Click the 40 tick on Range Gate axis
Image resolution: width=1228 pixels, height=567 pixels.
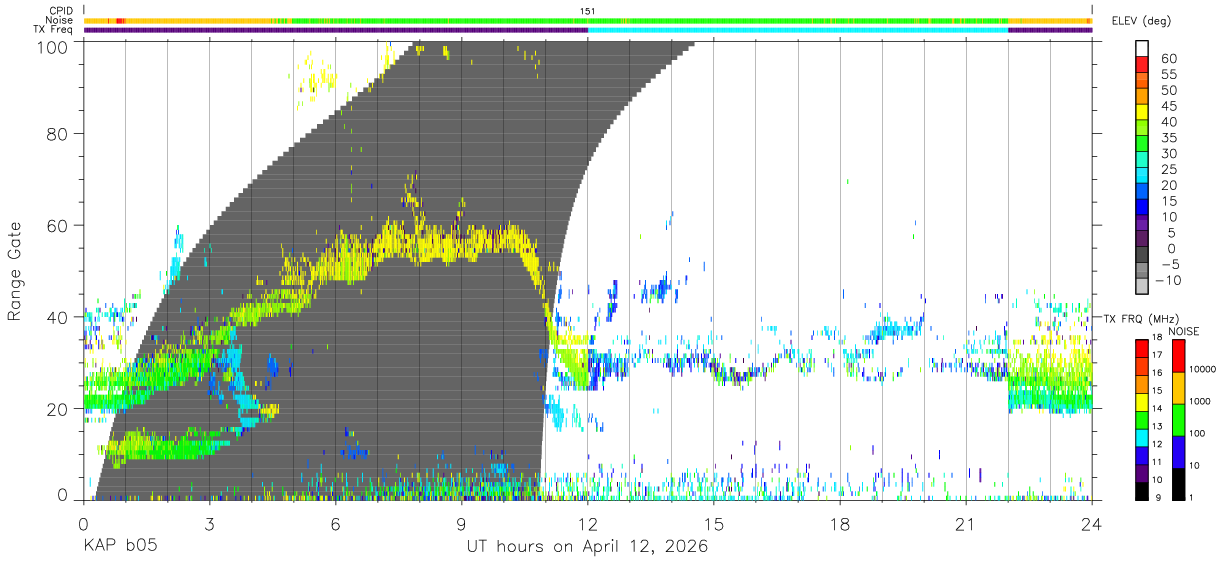(58, 317)
